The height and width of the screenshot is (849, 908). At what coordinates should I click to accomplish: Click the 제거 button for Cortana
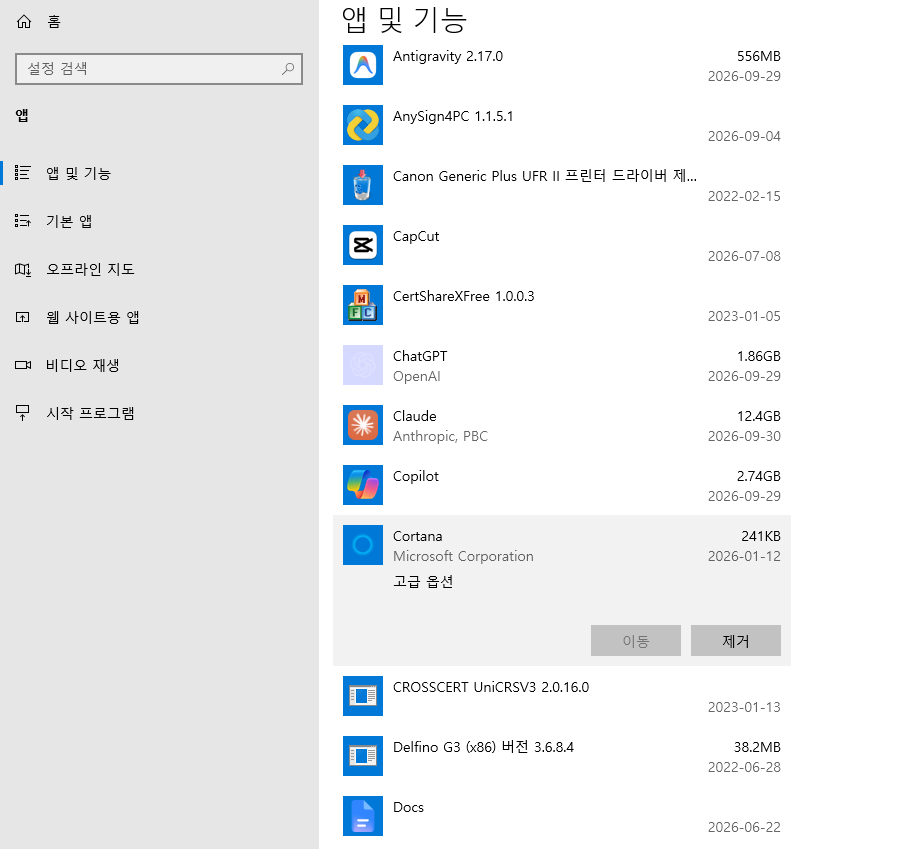[735, 641]
